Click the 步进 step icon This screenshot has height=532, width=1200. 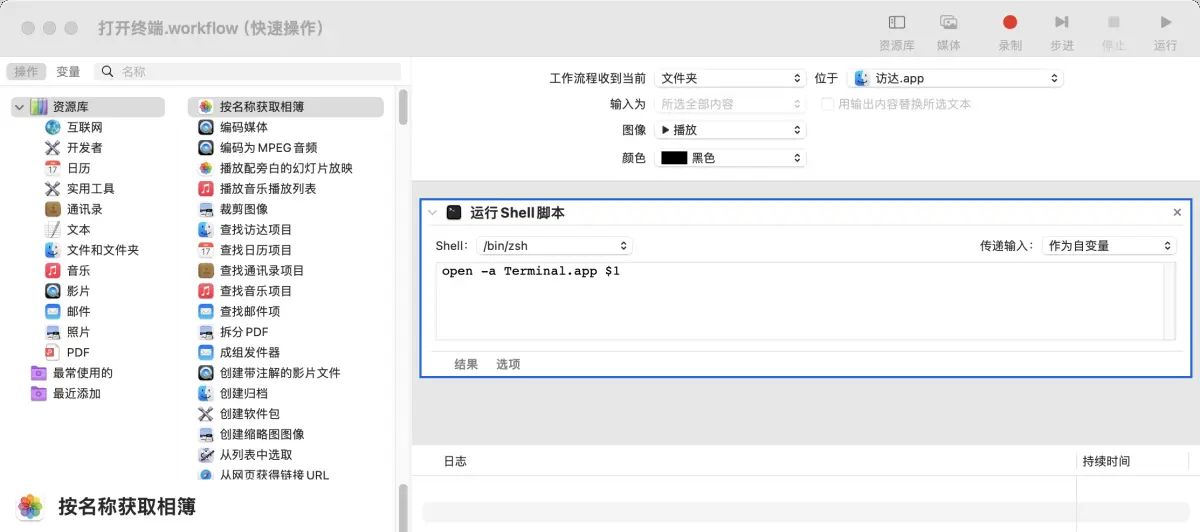coord(1061,23)
